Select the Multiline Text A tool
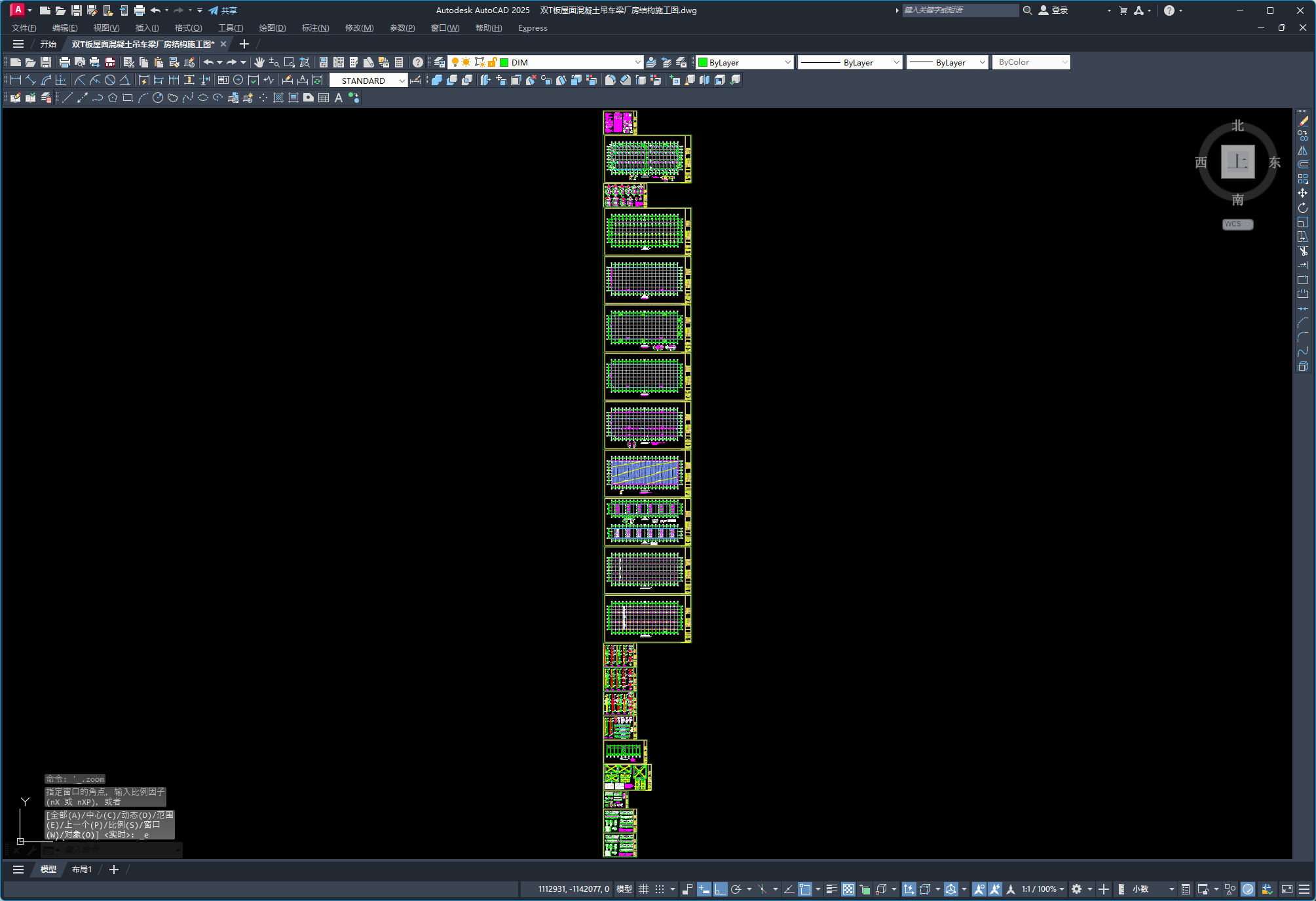The image size is (1316, 901). [x=339, y=98]
